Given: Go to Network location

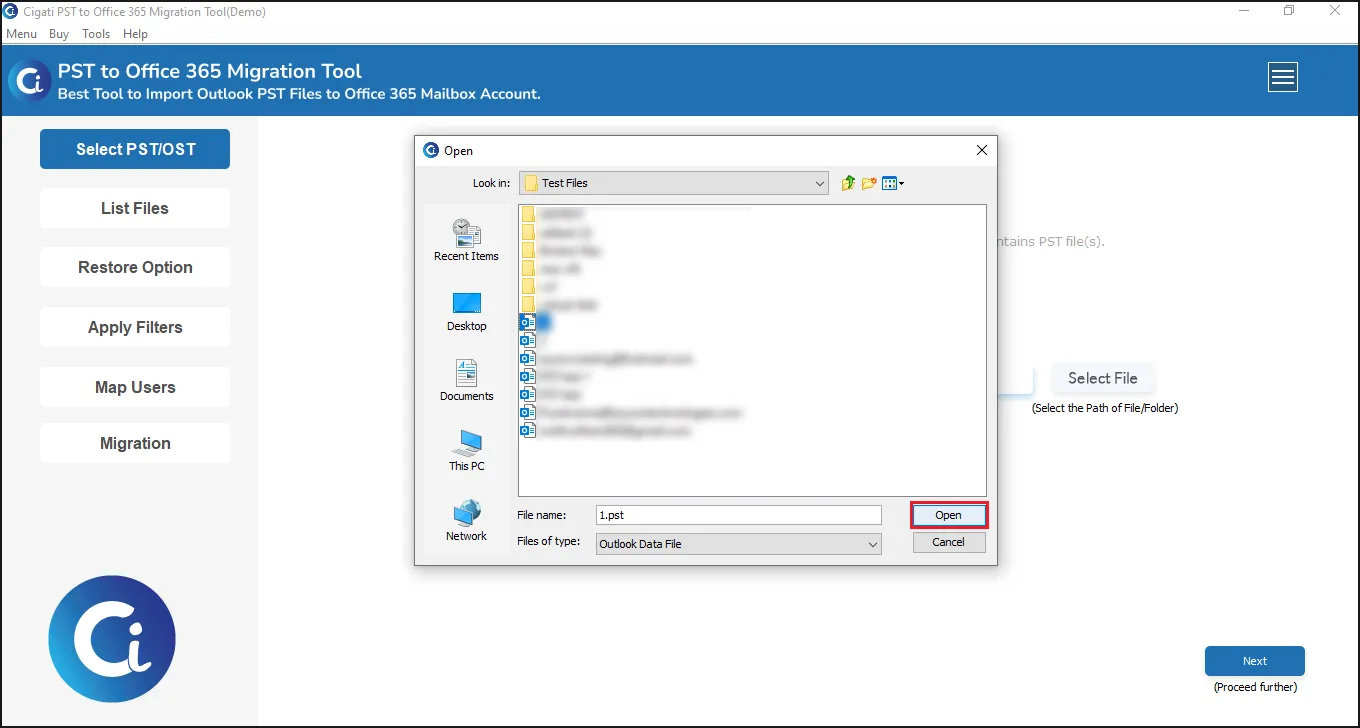Looking at the screenshot, I should pos(466,521).
